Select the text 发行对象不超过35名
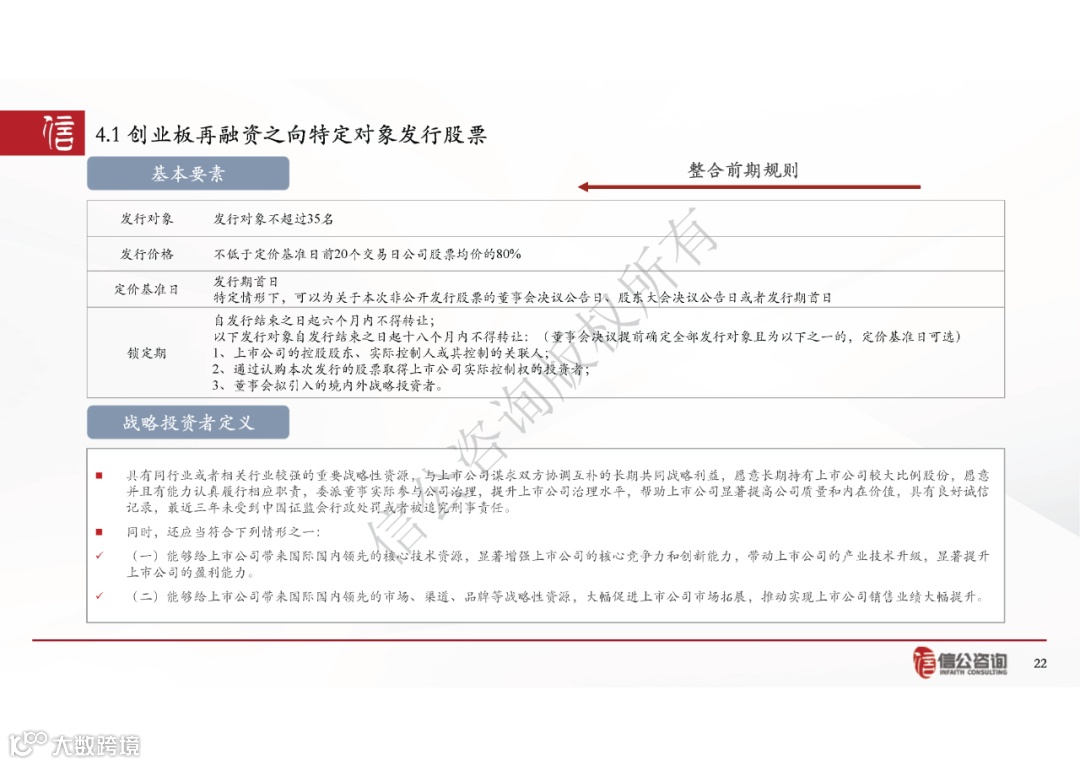 coord(273,219)
